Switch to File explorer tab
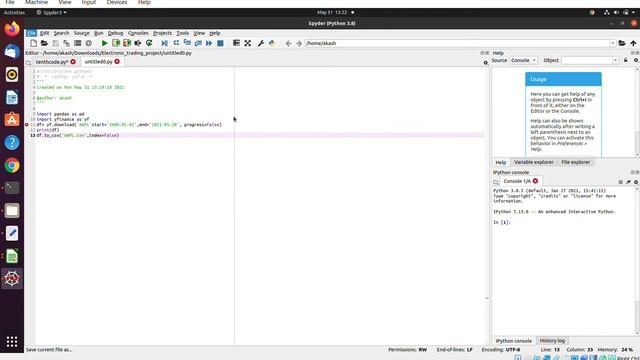The height and width of the screenshot is (360, 640). [x=576, y=162]
